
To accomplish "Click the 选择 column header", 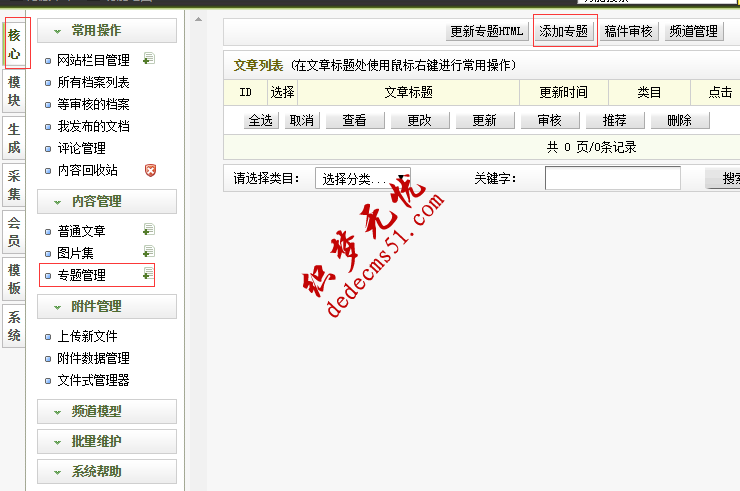I will [283, 92].
